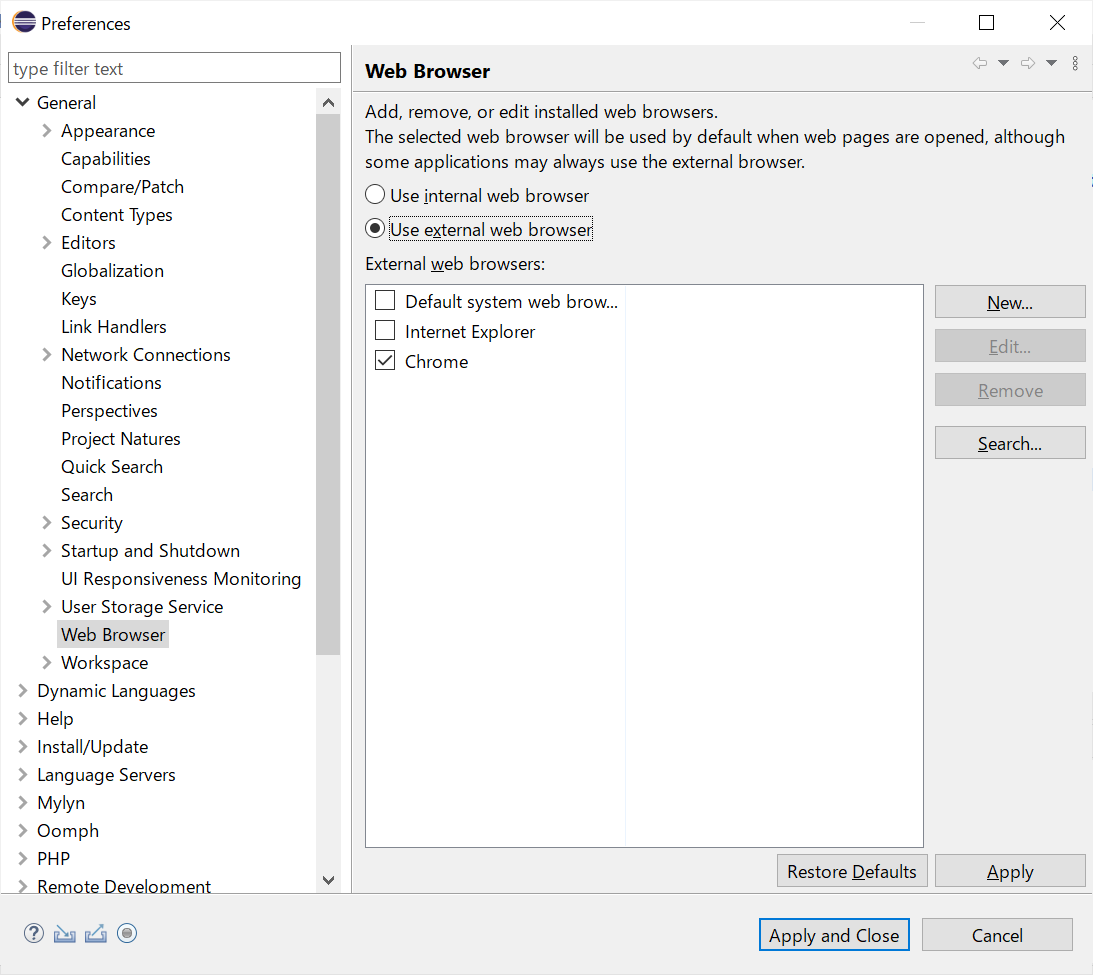Screen dimensions: 1093x975
Task: Select Project Natures in the tree
Action: [x=121, y=438]
